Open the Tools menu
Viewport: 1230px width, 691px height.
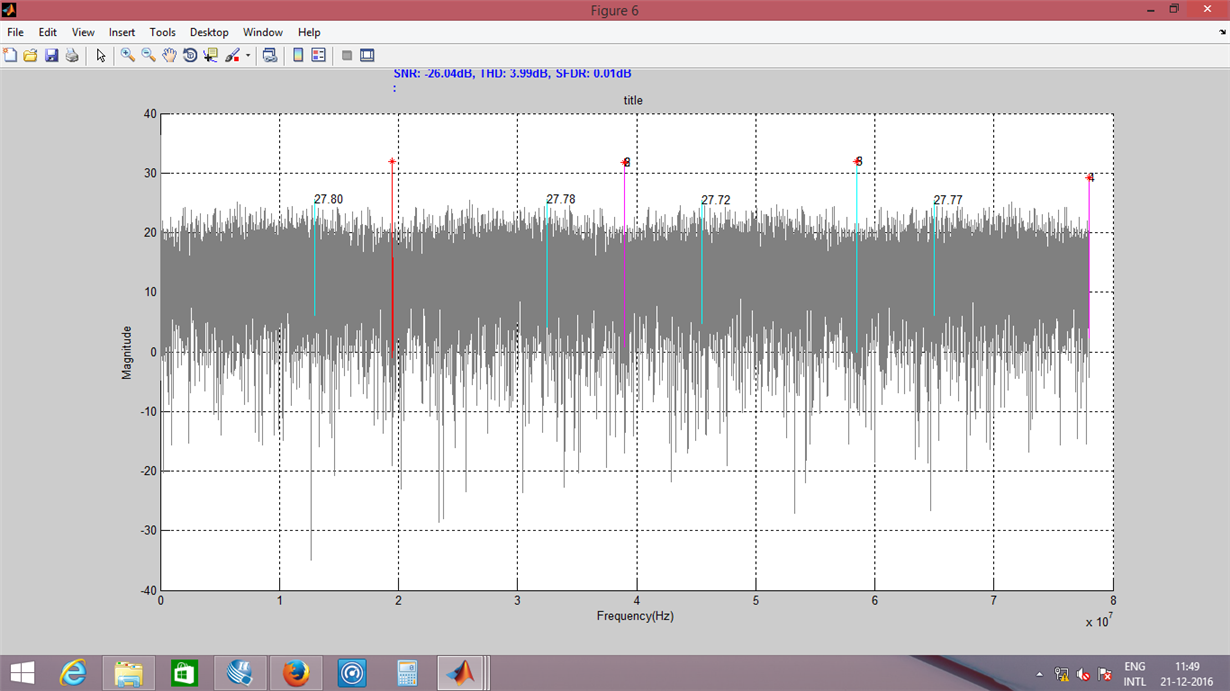pyautogui.click(x=163, y=33)
